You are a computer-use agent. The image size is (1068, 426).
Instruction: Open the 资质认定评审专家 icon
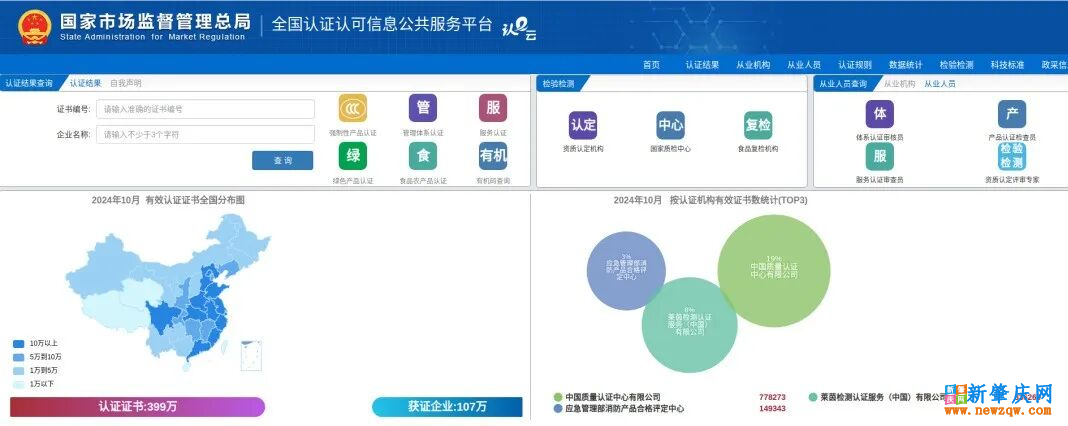tap(1011, 157)
